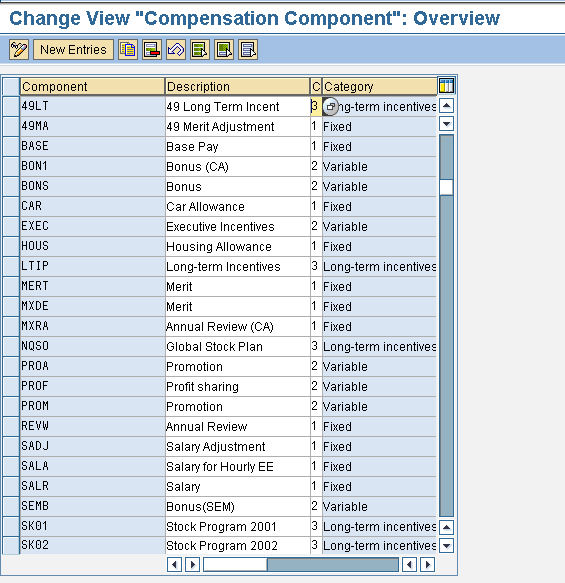This screenshot has height=583, width=565.
Task: Click the scroll-up arrow at top of table
Action: pyautogui.click(x=446, y=106)
